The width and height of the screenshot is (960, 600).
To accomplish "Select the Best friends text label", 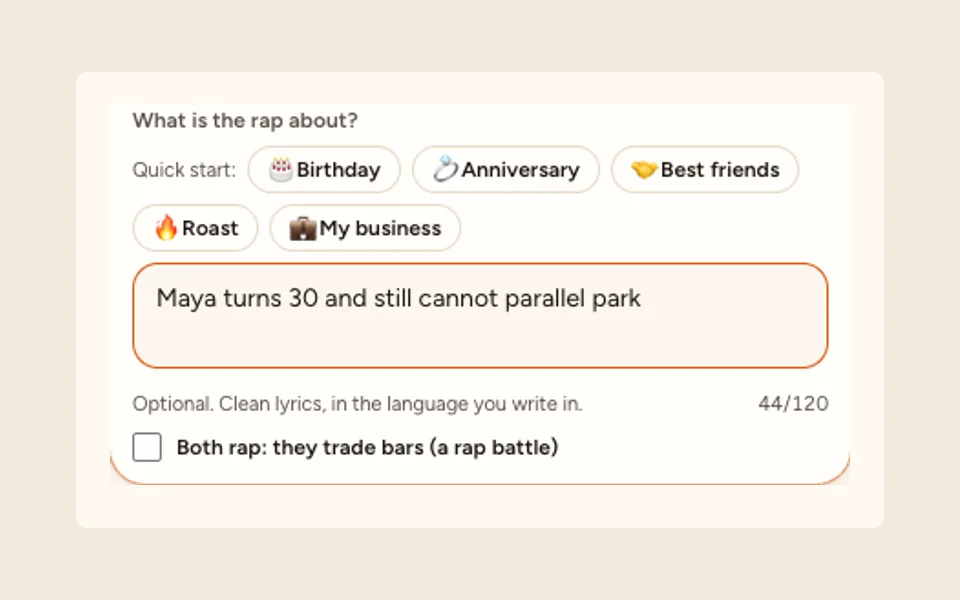I will (x=720, y=170).
